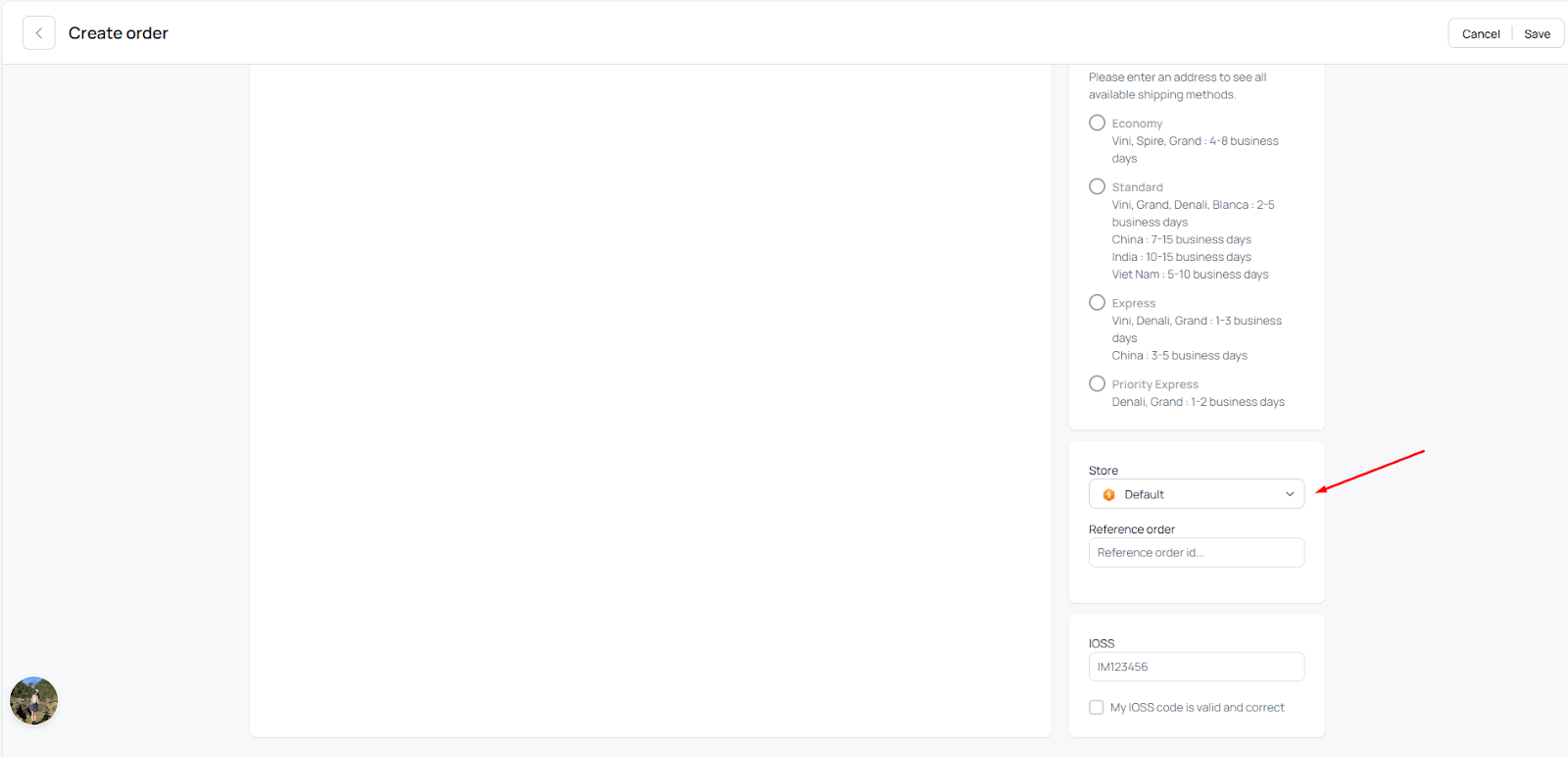Click the orange store icon in Default dropdown
The image size is (1568, 757).
1108,495
